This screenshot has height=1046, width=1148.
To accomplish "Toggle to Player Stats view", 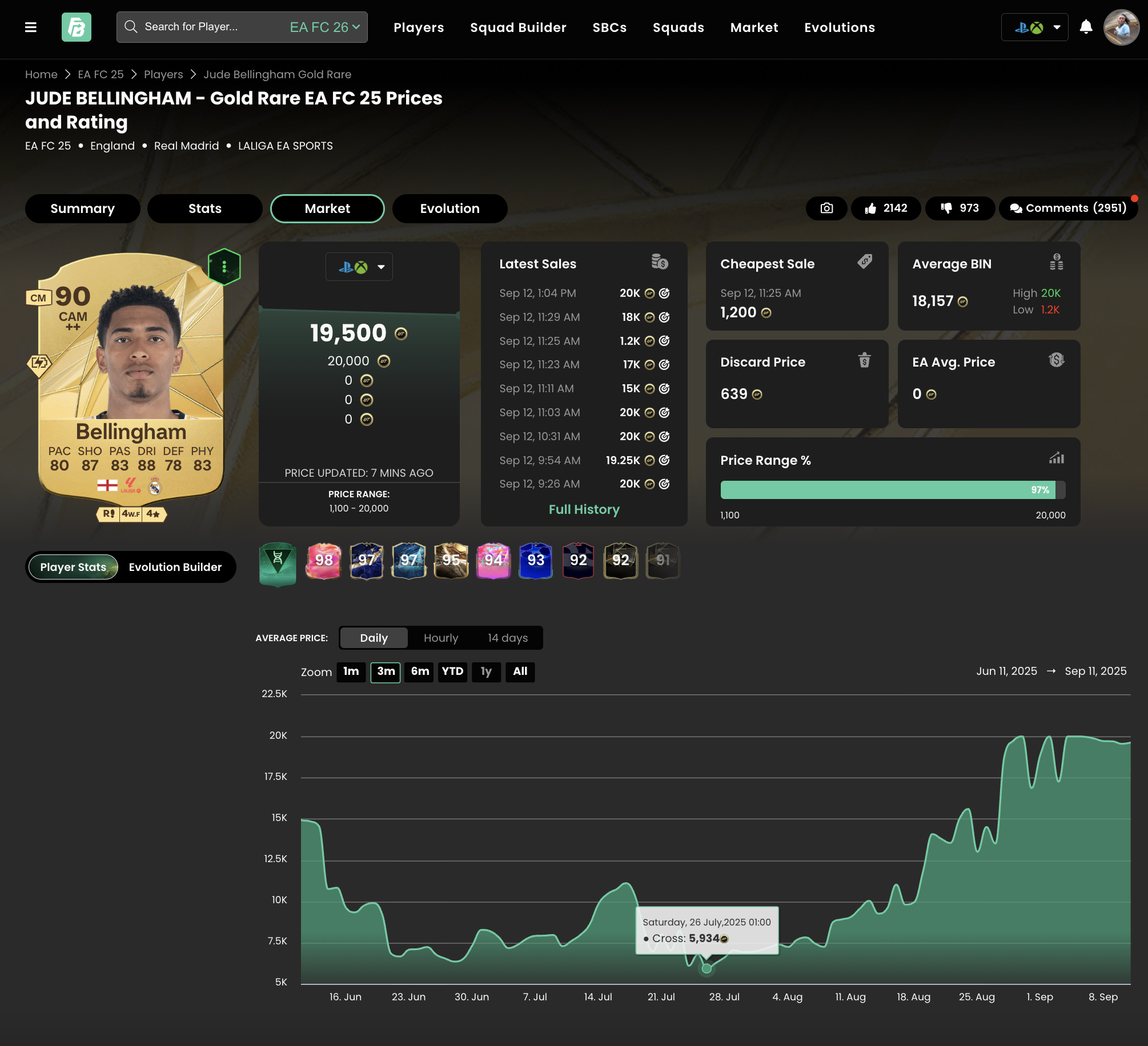I will (x=73, y=567).
